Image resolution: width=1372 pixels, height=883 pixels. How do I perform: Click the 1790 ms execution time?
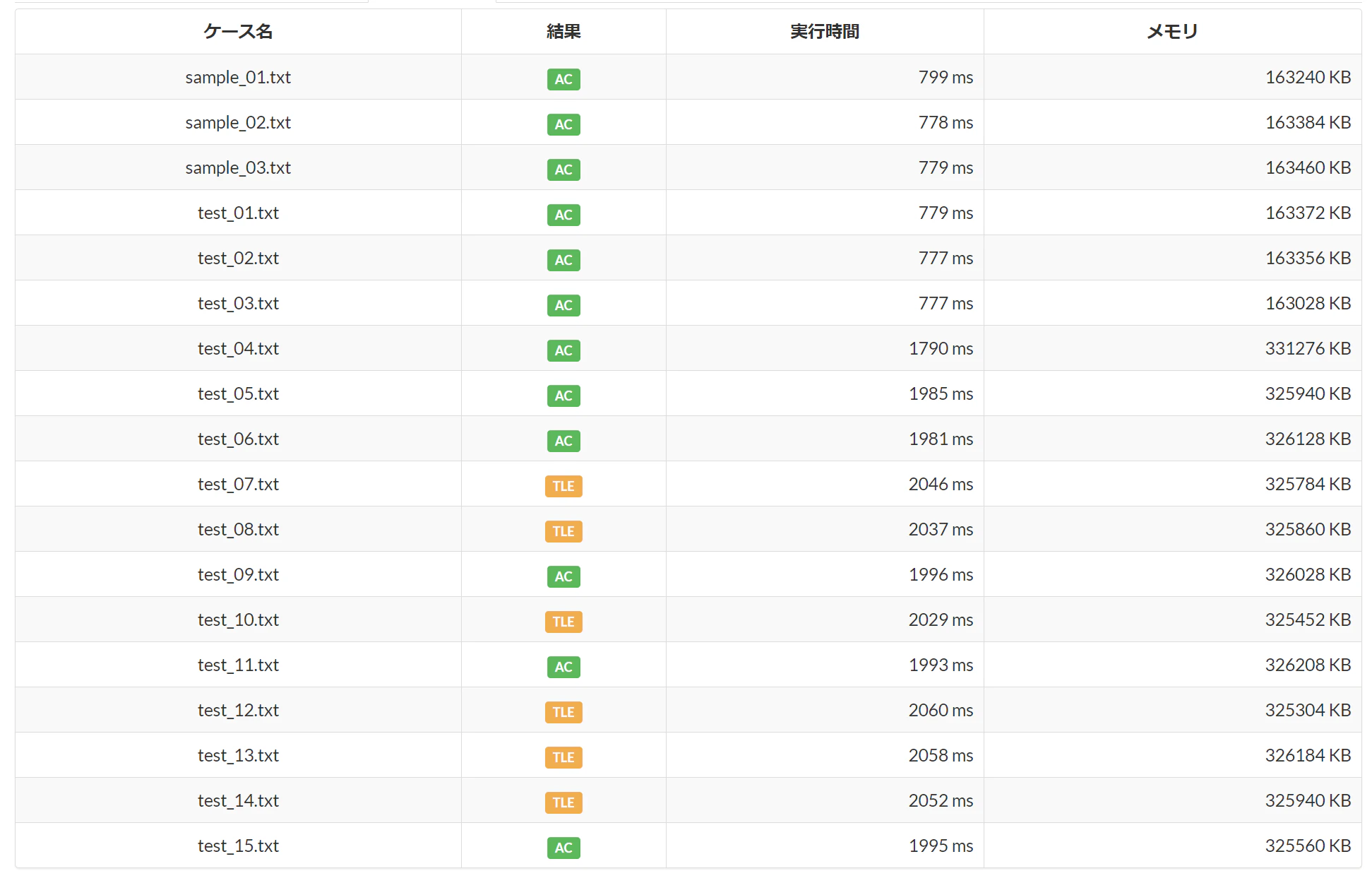(x=941, y=349)
